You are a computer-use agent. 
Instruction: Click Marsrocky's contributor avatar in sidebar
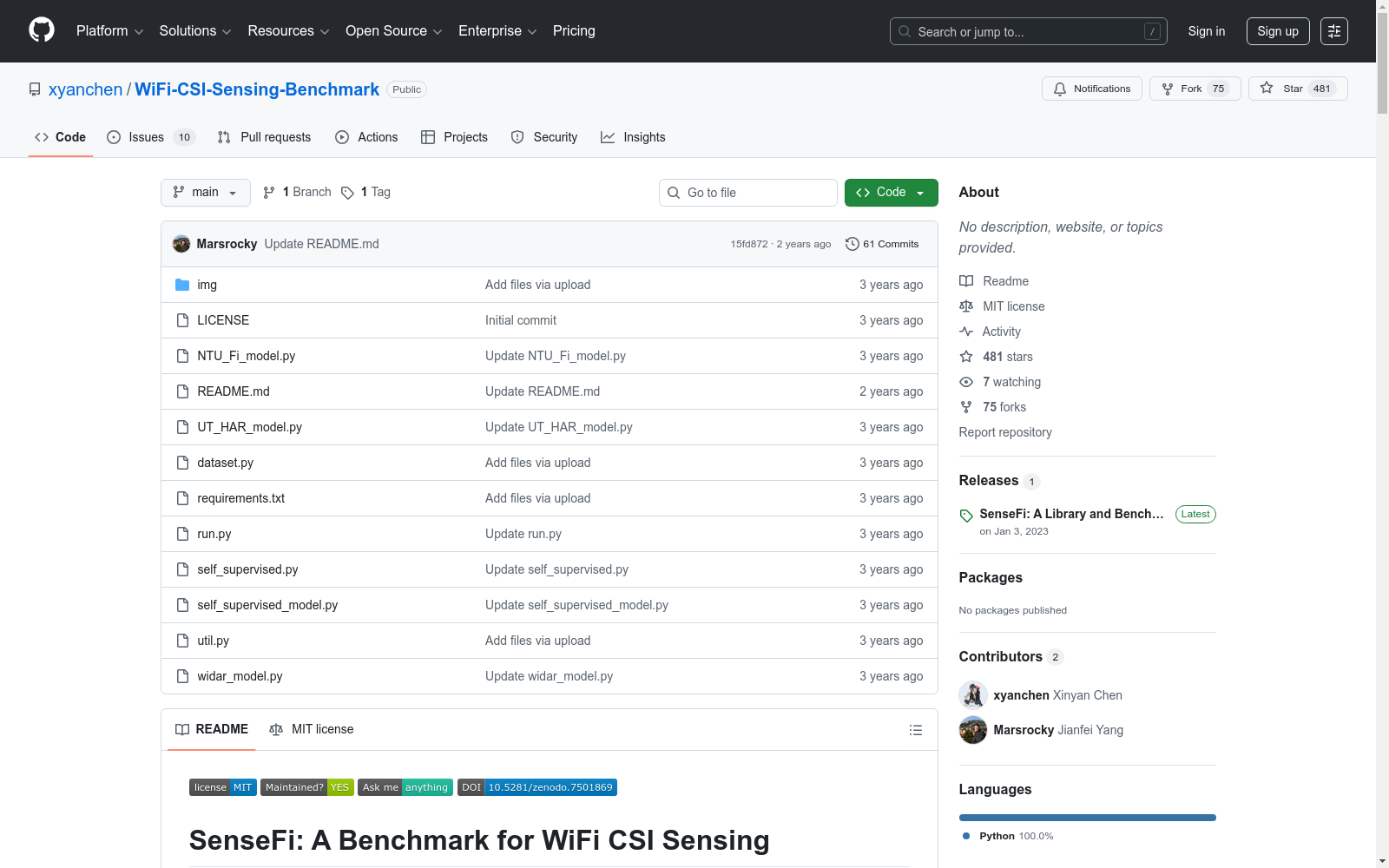[x=973, y=730]
